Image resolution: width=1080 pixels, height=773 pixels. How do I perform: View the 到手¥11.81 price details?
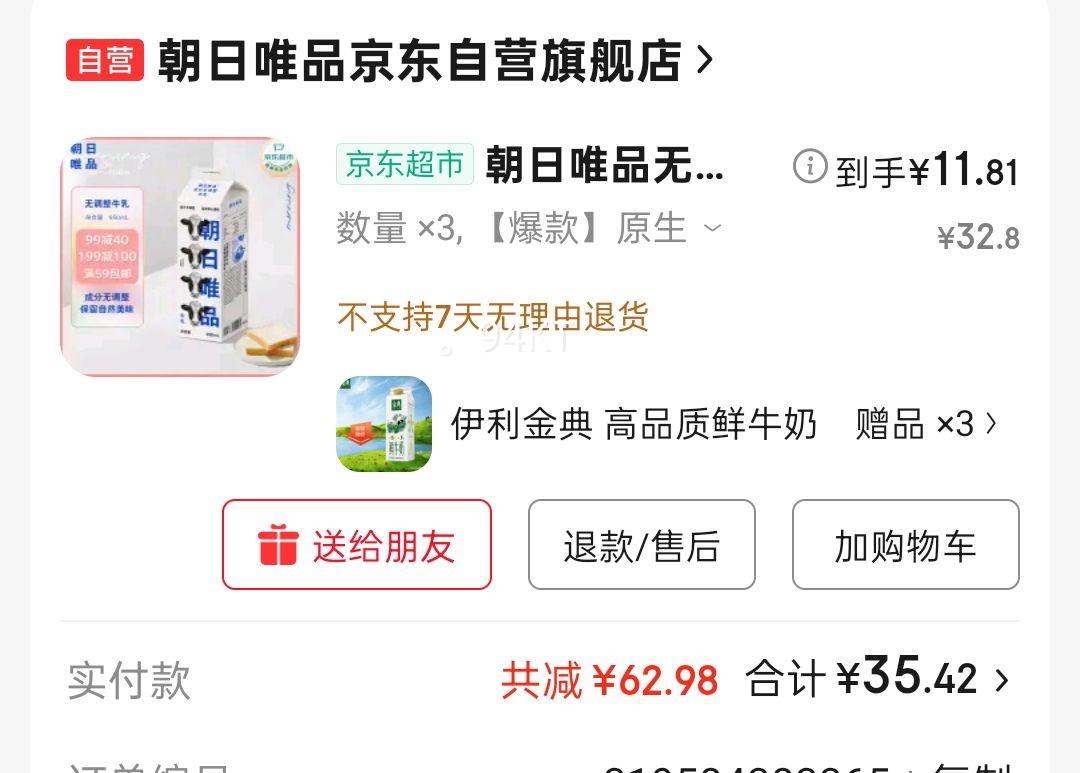[926, 169]
